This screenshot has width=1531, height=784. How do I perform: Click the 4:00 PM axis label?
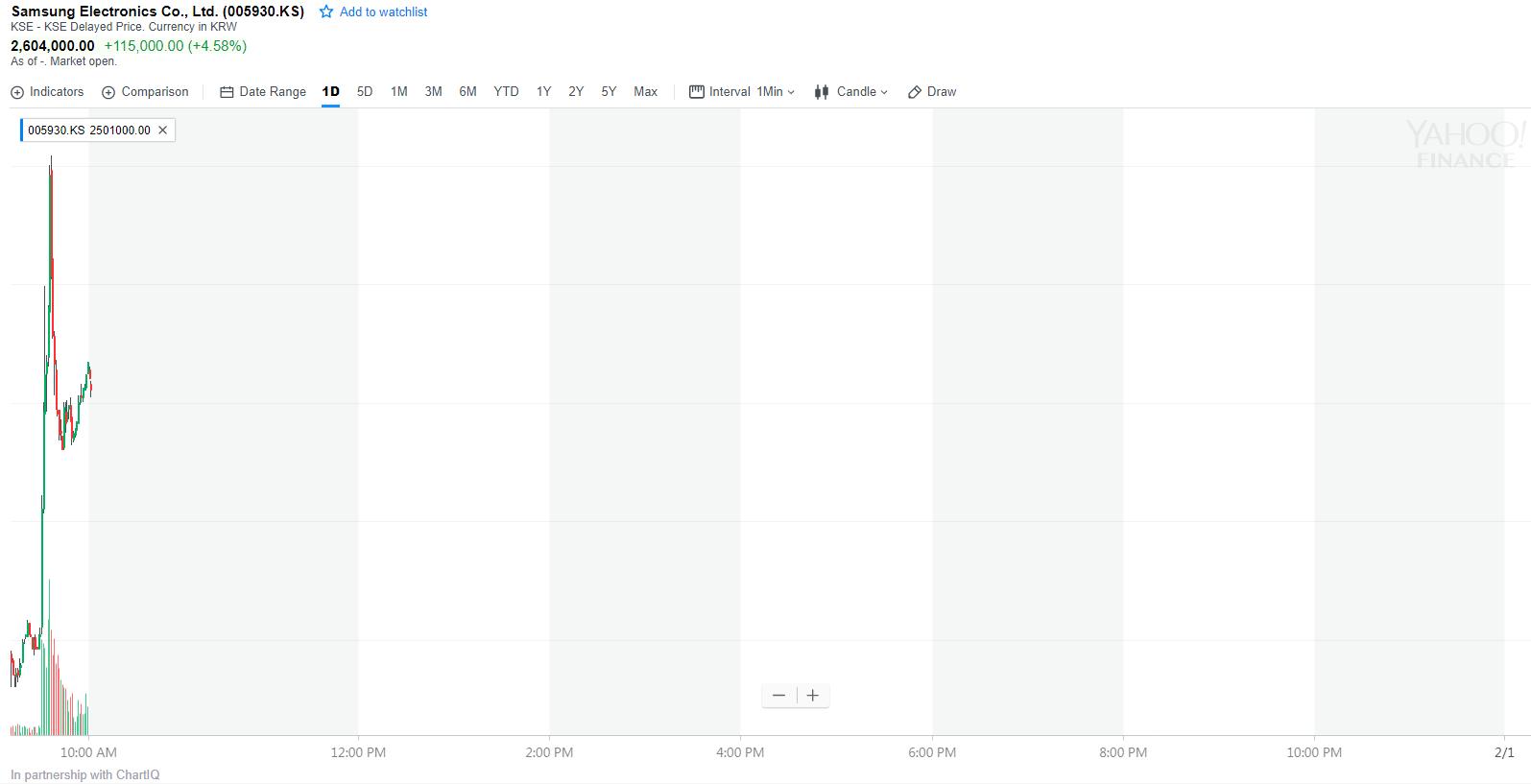pyautogui.click(x=740, y=752)
